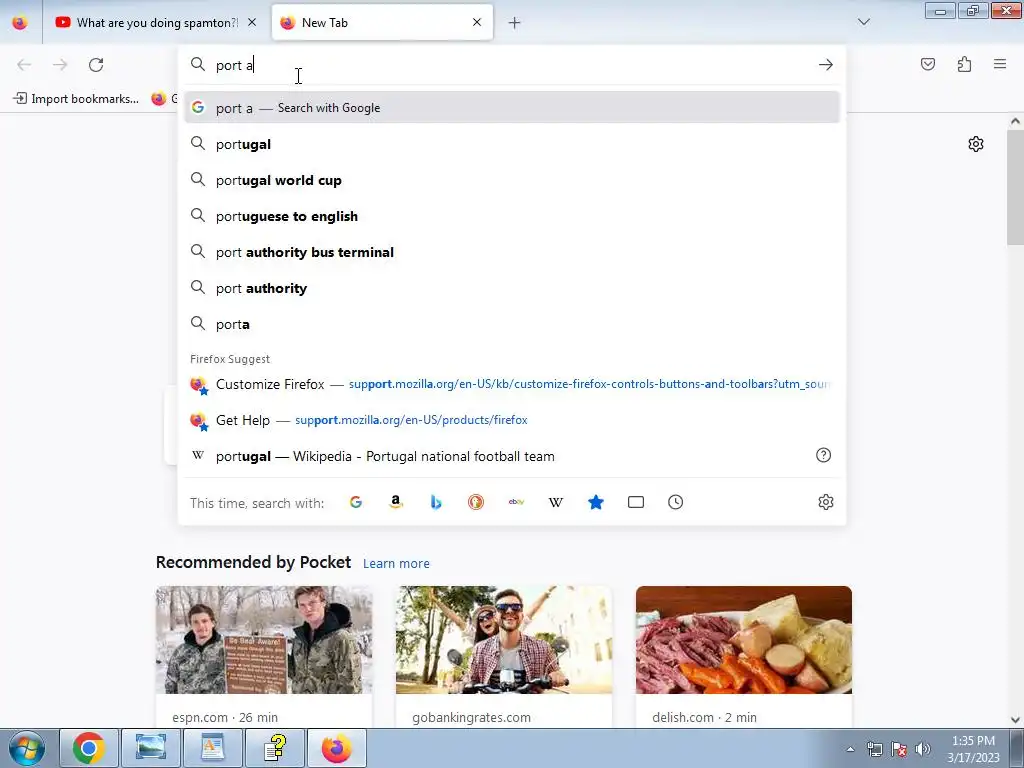The image size is (1024, 768).
Task: Search bookmarks via star icon
Action: [596, 502]
